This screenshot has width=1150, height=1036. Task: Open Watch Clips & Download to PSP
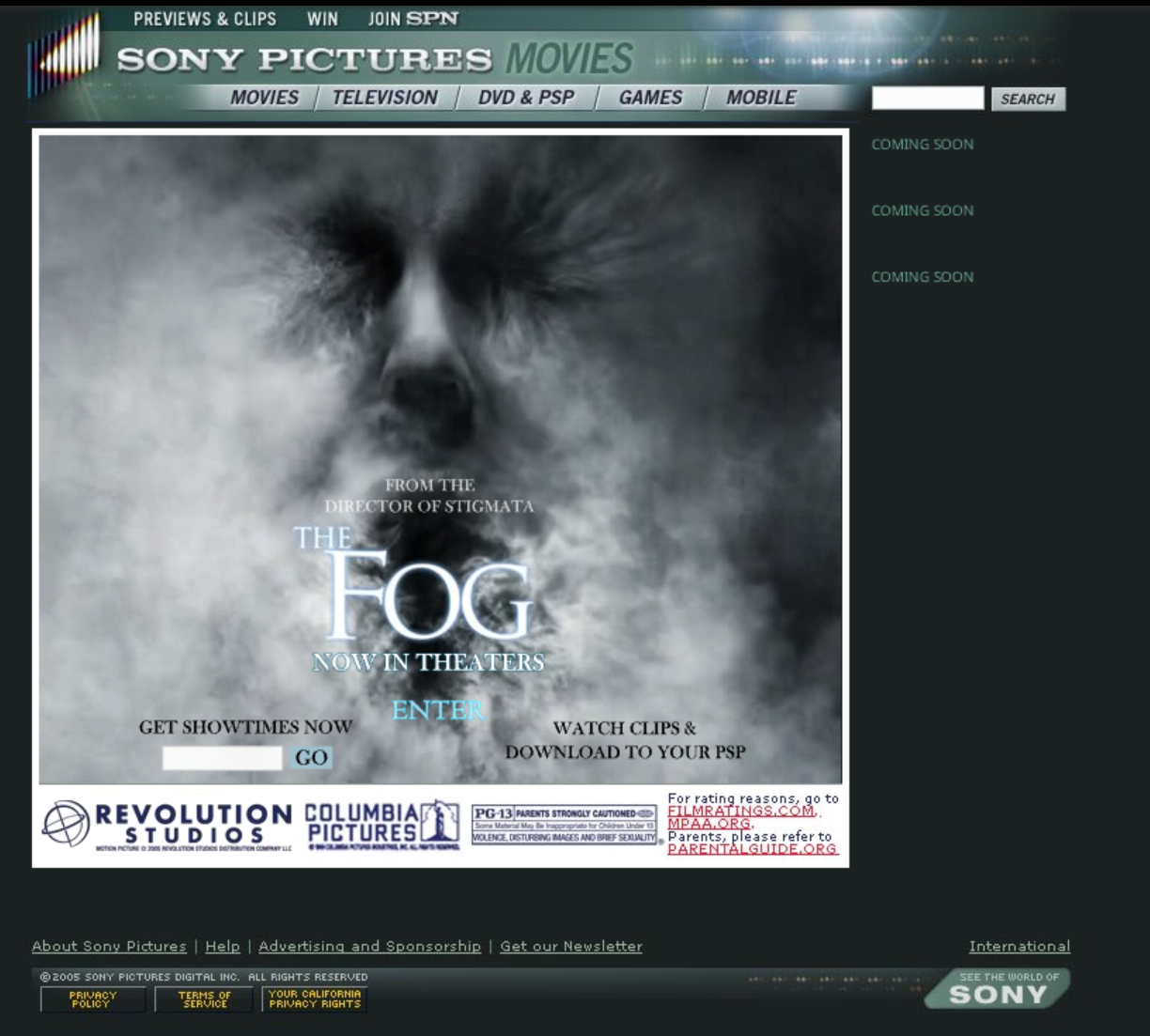point(625,740)
